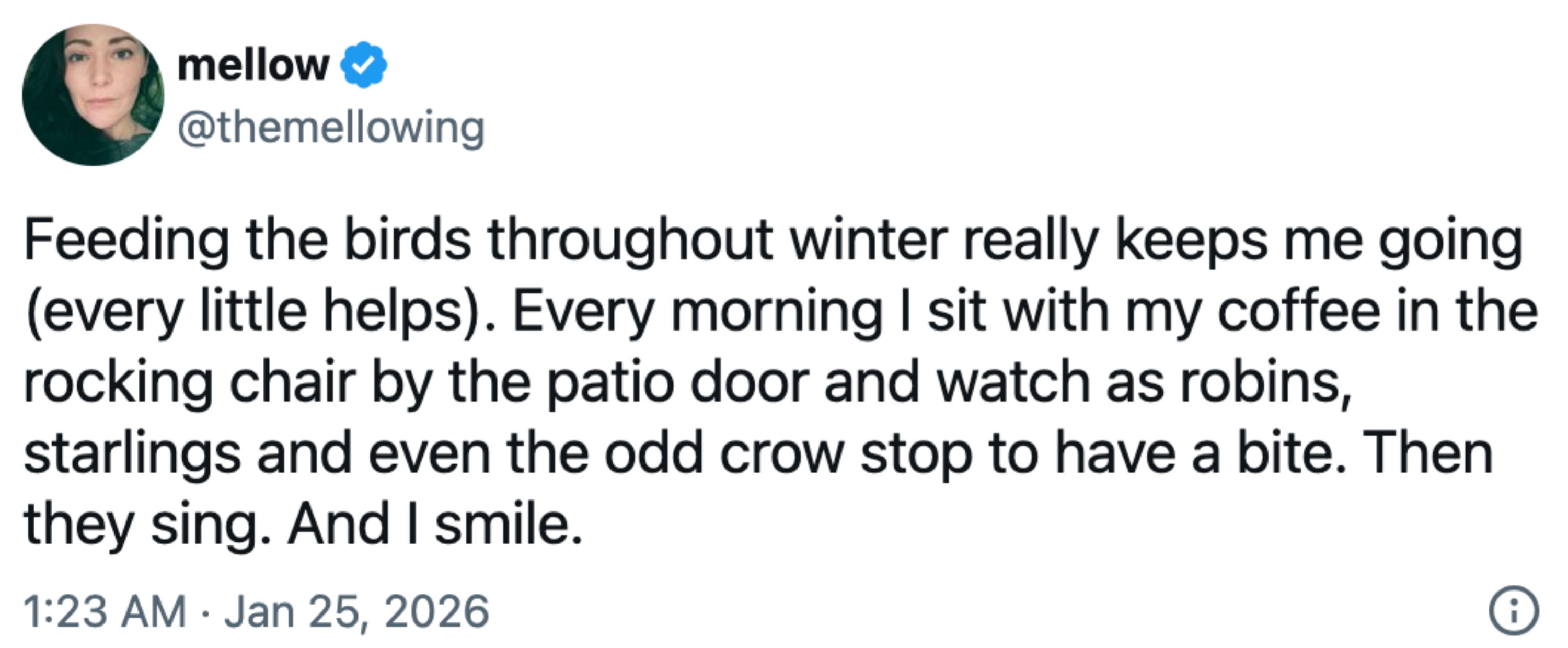
Task: Click the word "coffee" in the tweet
Action: pos(1299,311)
